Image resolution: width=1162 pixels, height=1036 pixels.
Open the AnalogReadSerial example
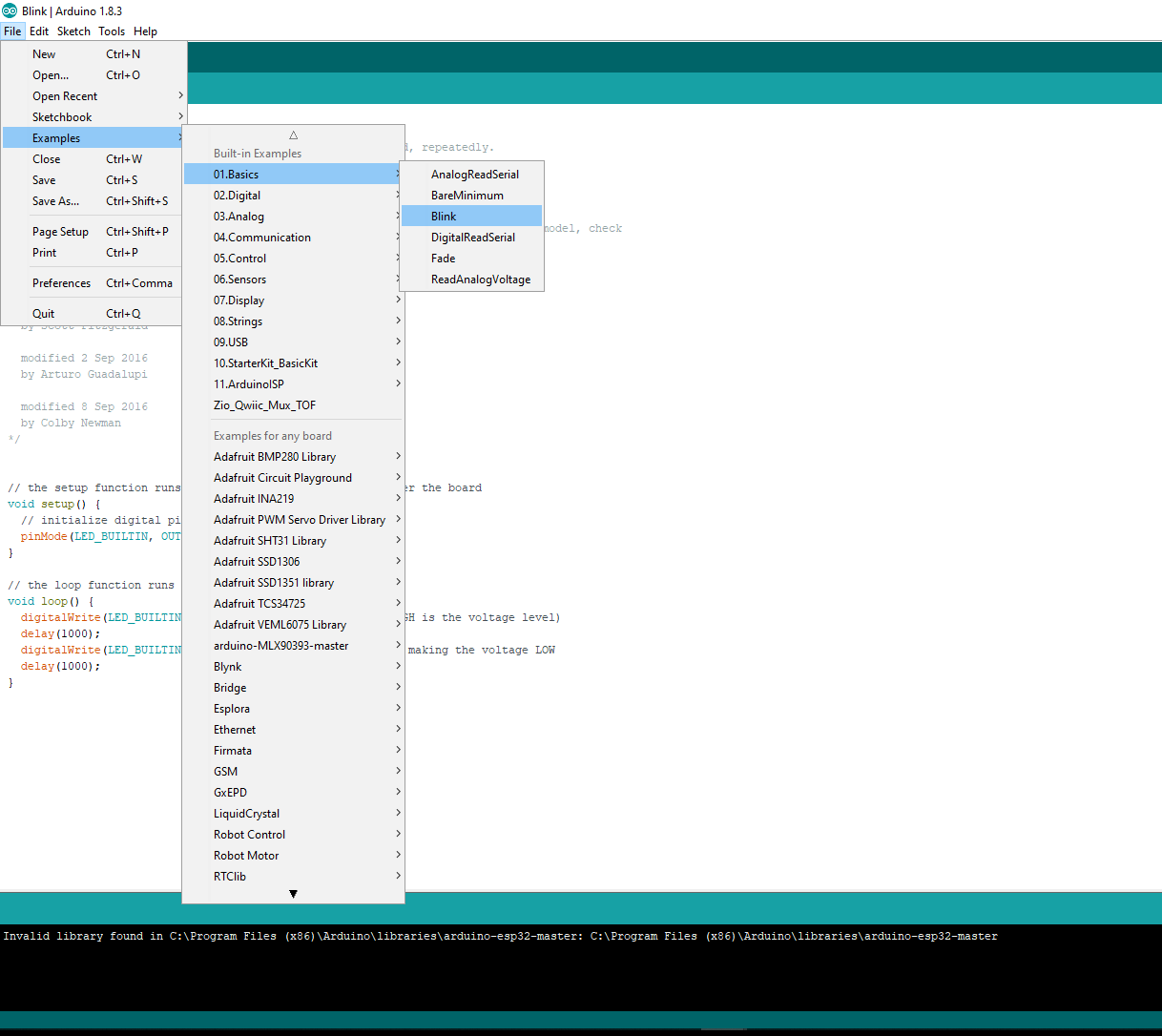tap(474, 175)
